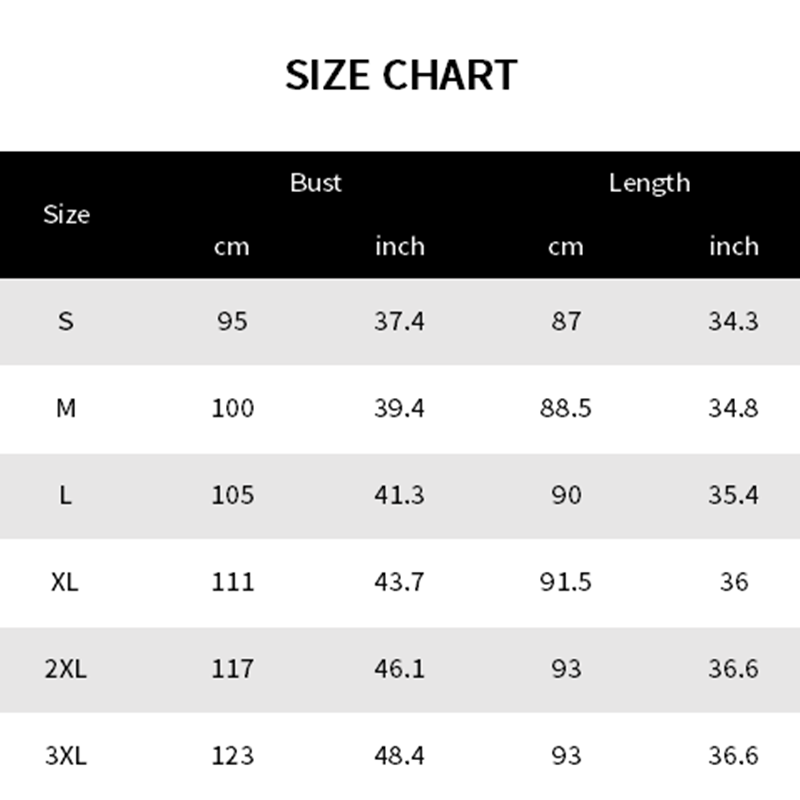Select the M size row label

(x=66, y=408)
